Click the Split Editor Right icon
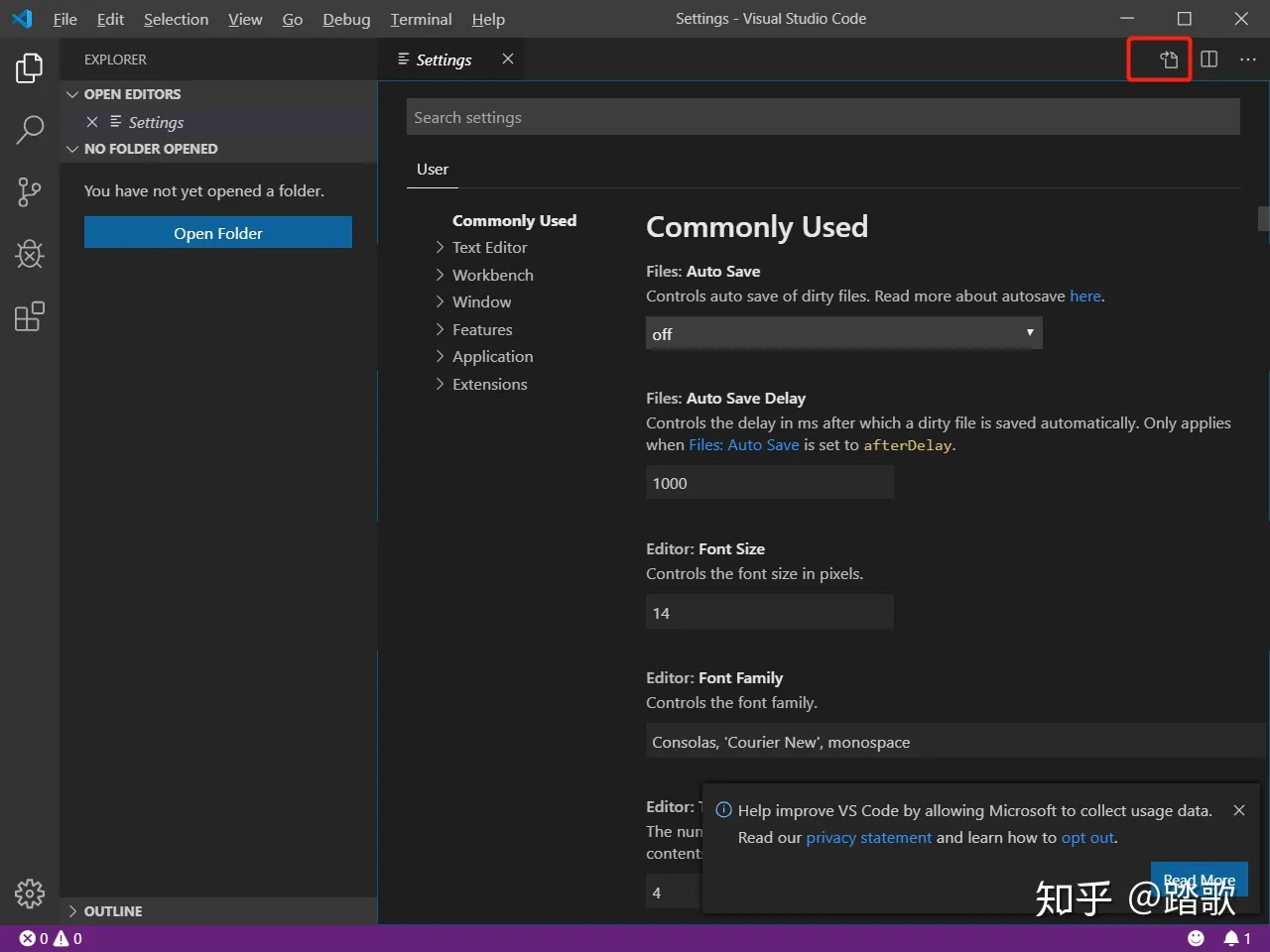 1208,59
